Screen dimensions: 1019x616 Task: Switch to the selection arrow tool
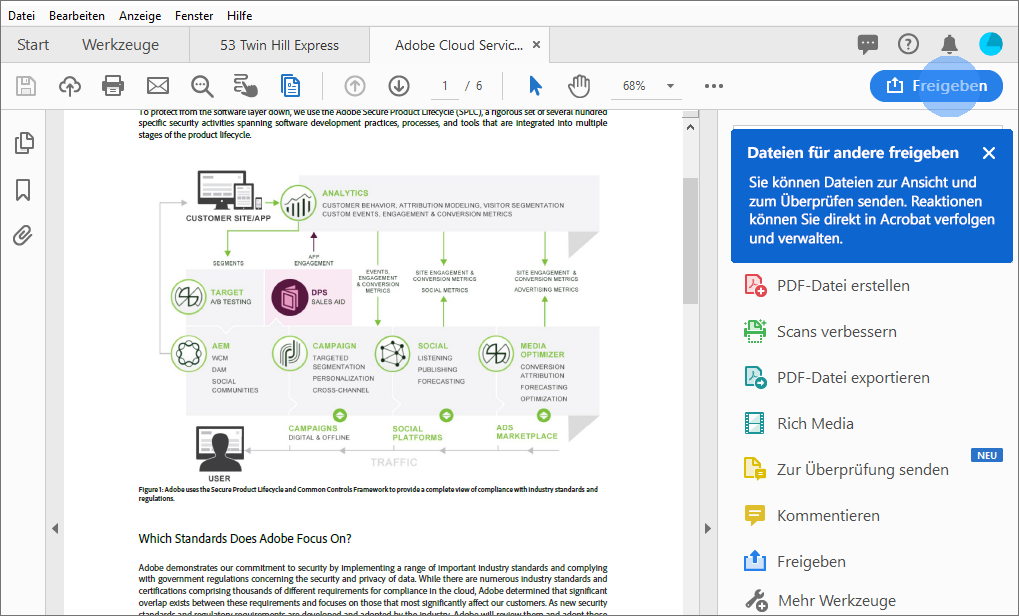tap(534, 86)
